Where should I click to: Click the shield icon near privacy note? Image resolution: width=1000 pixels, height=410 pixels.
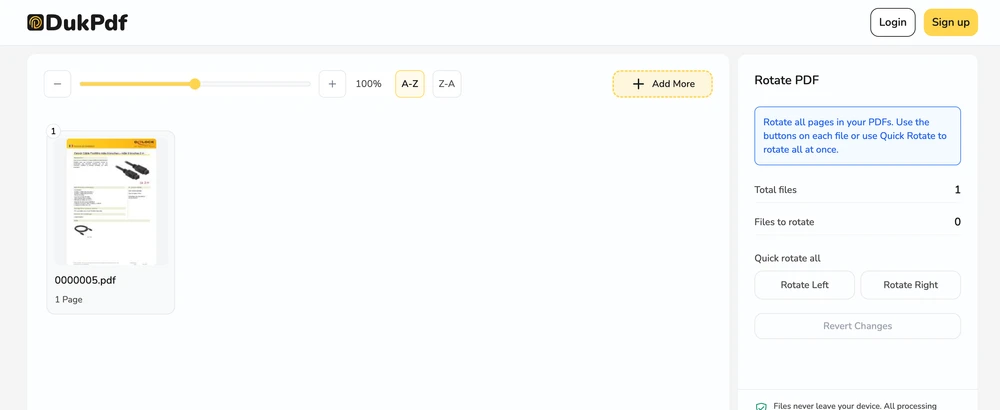(761, 406)
